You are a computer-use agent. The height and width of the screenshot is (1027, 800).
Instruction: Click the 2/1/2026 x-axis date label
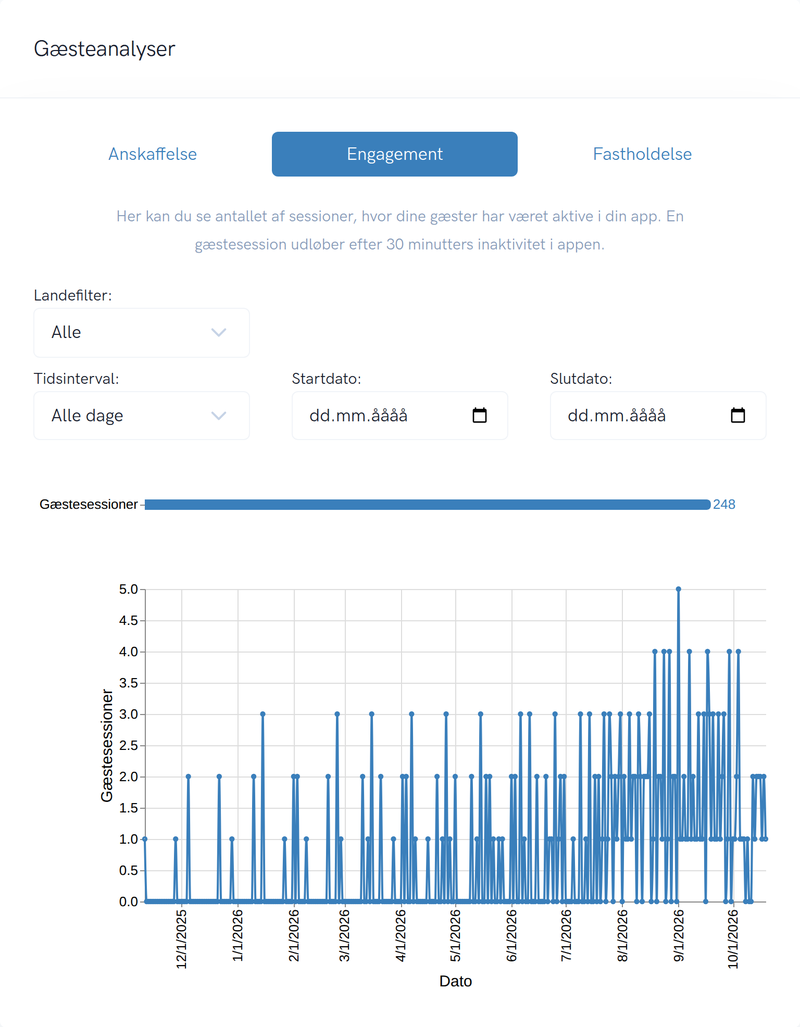coord(294,935)
